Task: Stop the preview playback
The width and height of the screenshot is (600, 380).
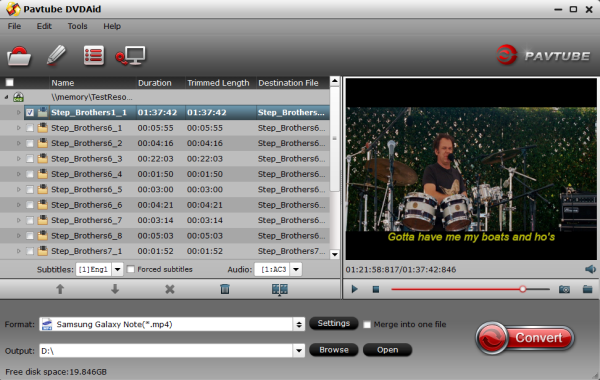Action: (x=376, y=289)
